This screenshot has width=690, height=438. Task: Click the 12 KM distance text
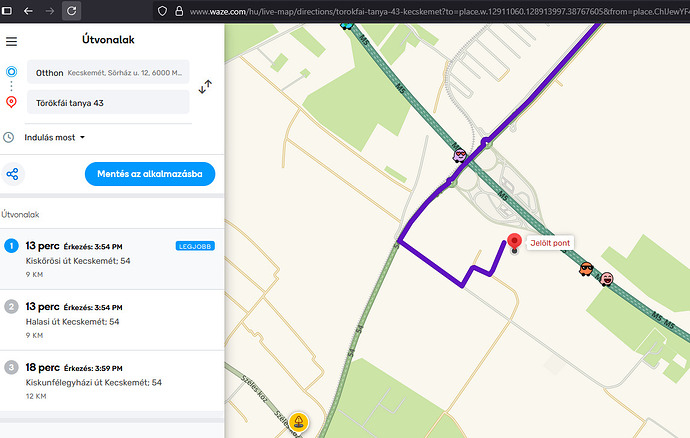[36, 396]
